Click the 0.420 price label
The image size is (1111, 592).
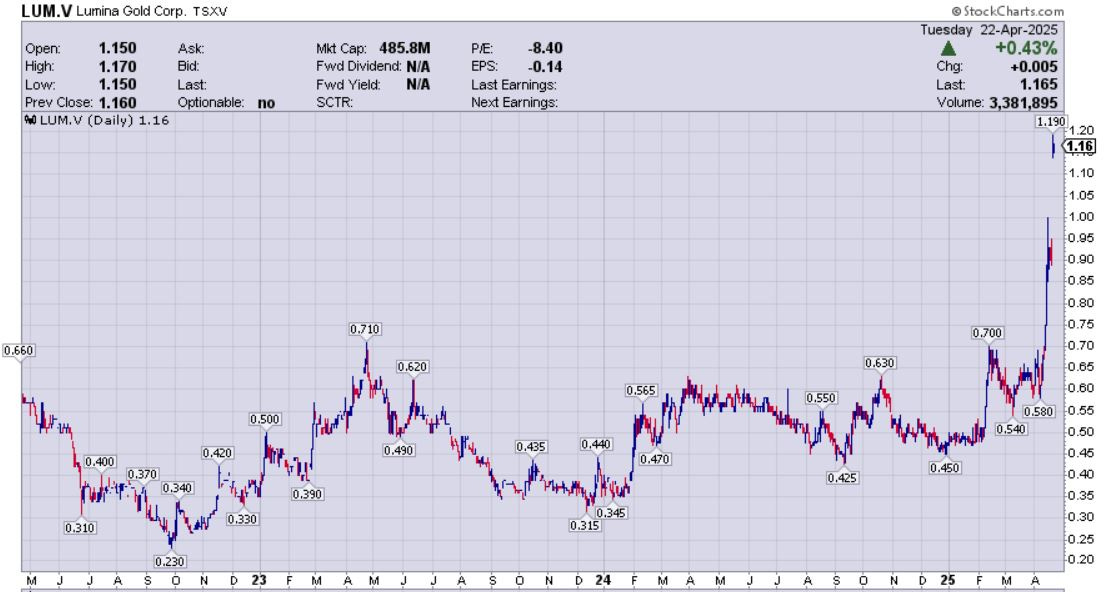point(217,453)
